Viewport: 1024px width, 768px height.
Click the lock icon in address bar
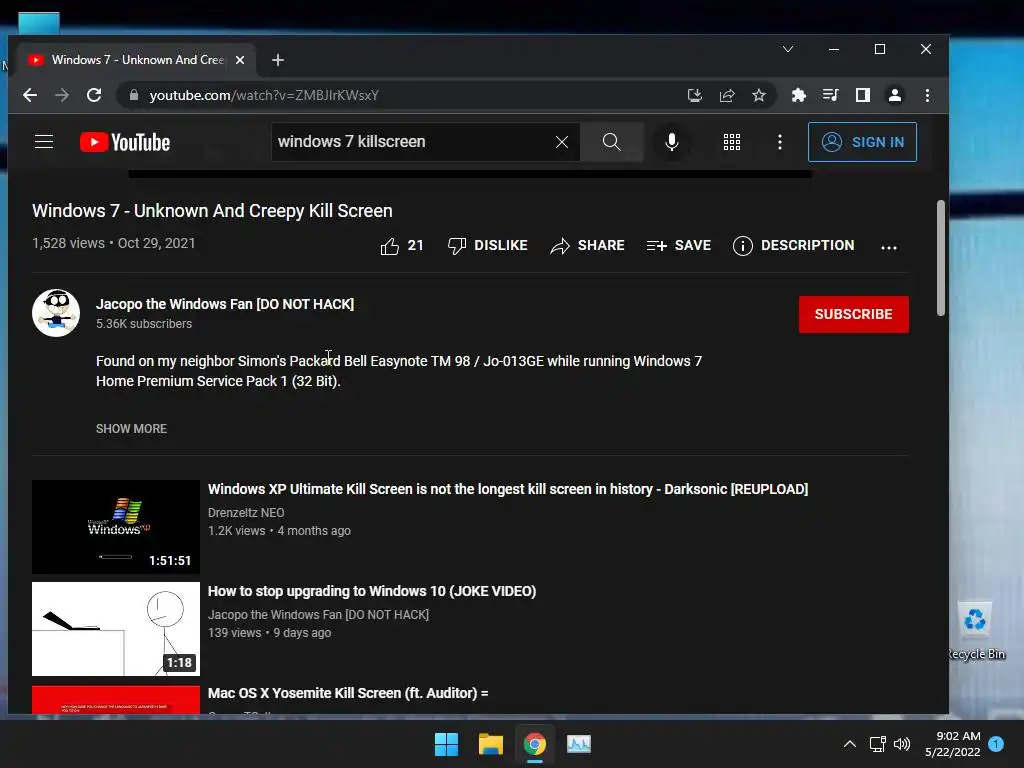click(134, 95)
